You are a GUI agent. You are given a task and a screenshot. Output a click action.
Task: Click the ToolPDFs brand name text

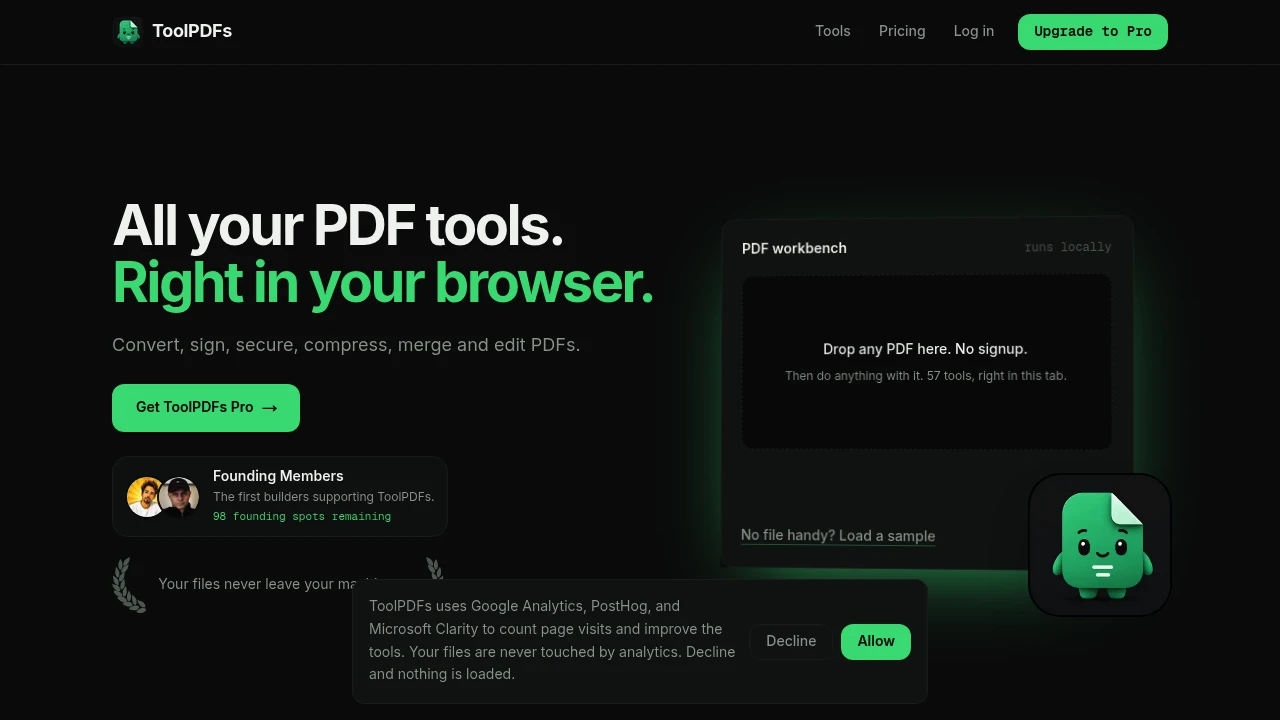192,31
